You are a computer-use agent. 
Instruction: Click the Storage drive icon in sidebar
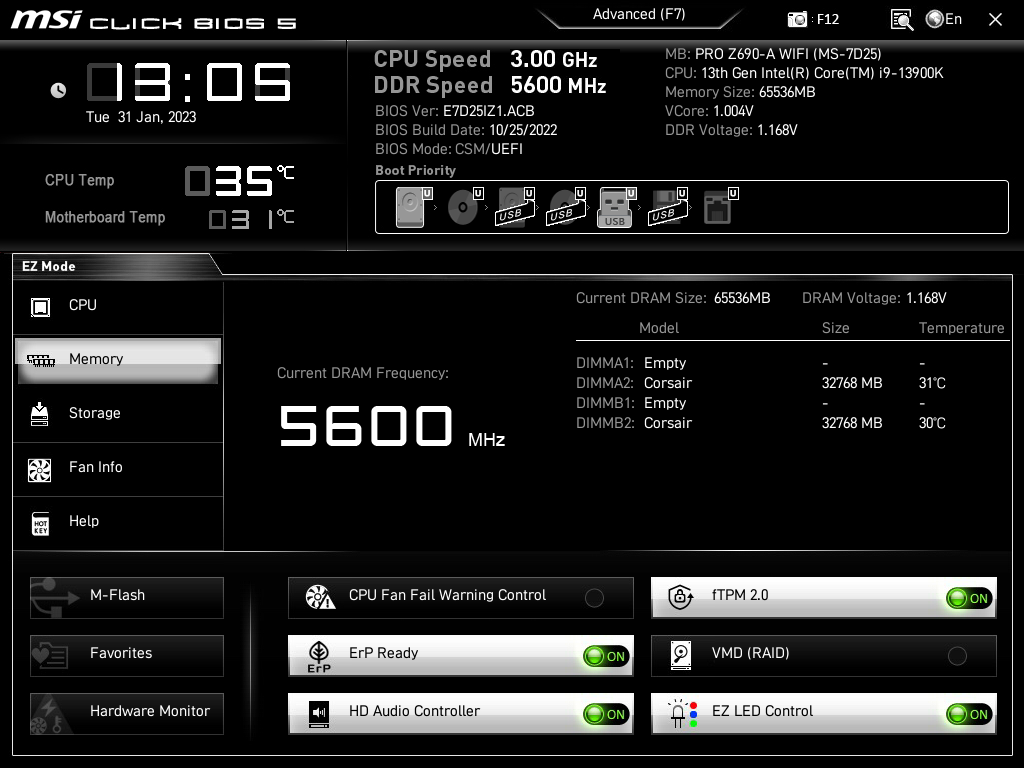[x=40, y=414]
